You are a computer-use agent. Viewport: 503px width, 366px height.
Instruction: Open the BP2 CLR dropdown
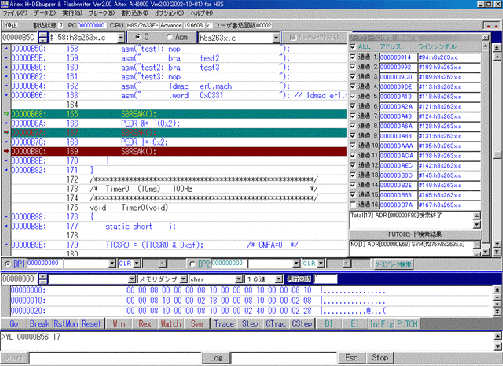[321, 264]
